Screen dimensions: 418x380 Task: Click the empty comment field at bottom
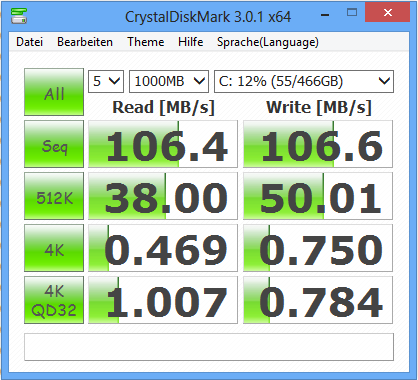pos(209,347)
